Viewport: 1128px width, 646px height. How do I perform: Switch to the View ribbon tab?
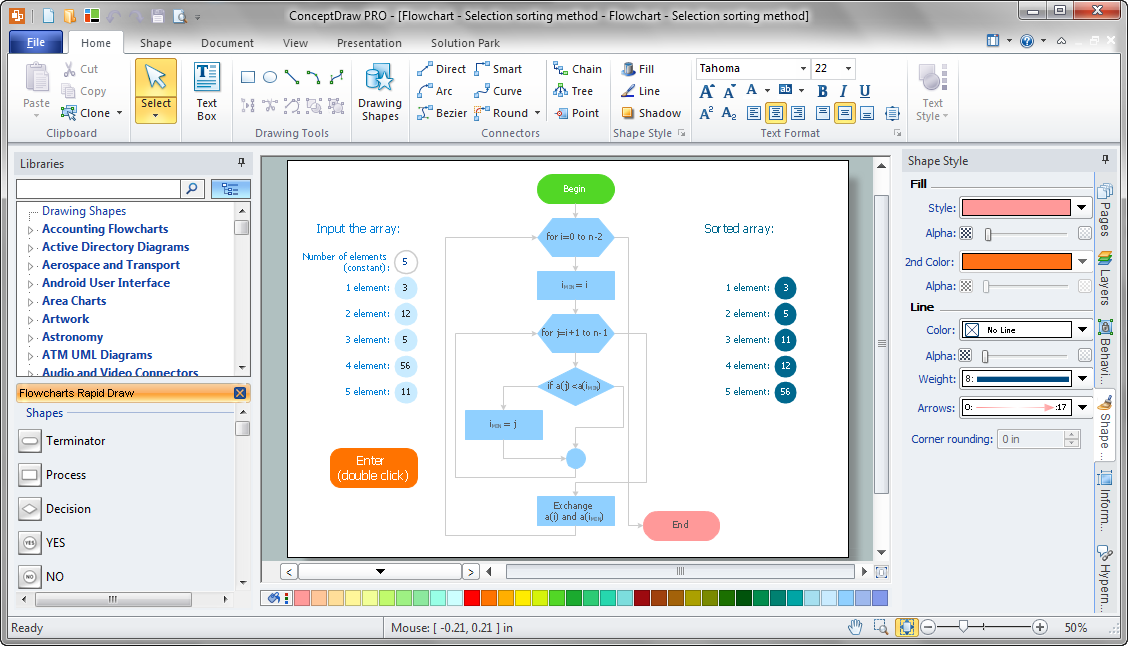[x=295, y=43]
